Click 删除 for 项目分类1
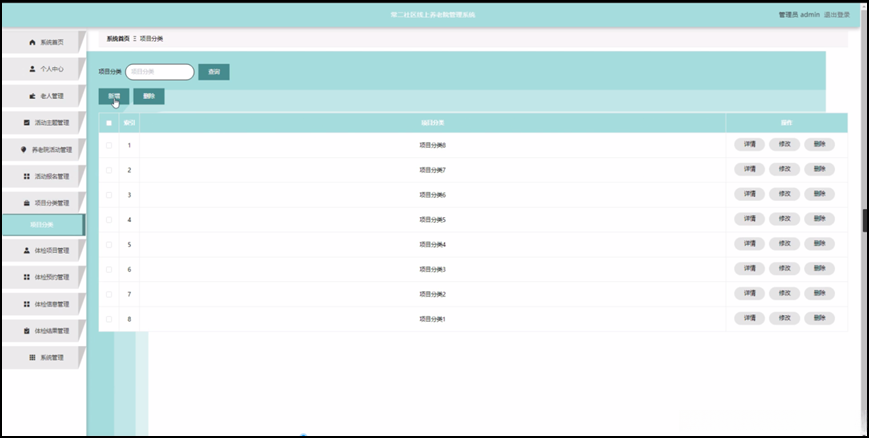This screenshot has height=438, width=869. (x=820, y=318)
